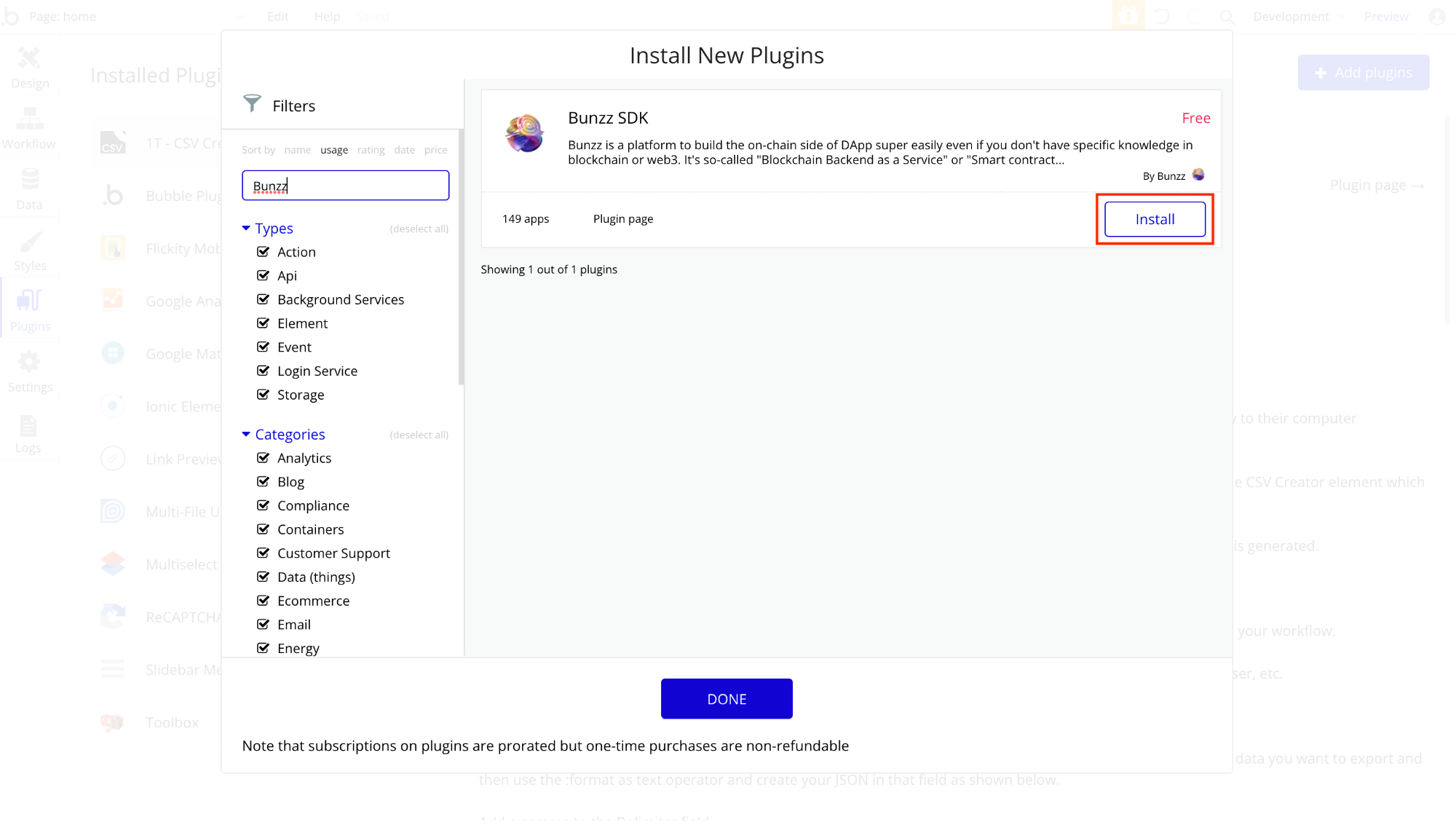
Task: Uncheck the Compliance category filter
Action: [x=264, y=505]
